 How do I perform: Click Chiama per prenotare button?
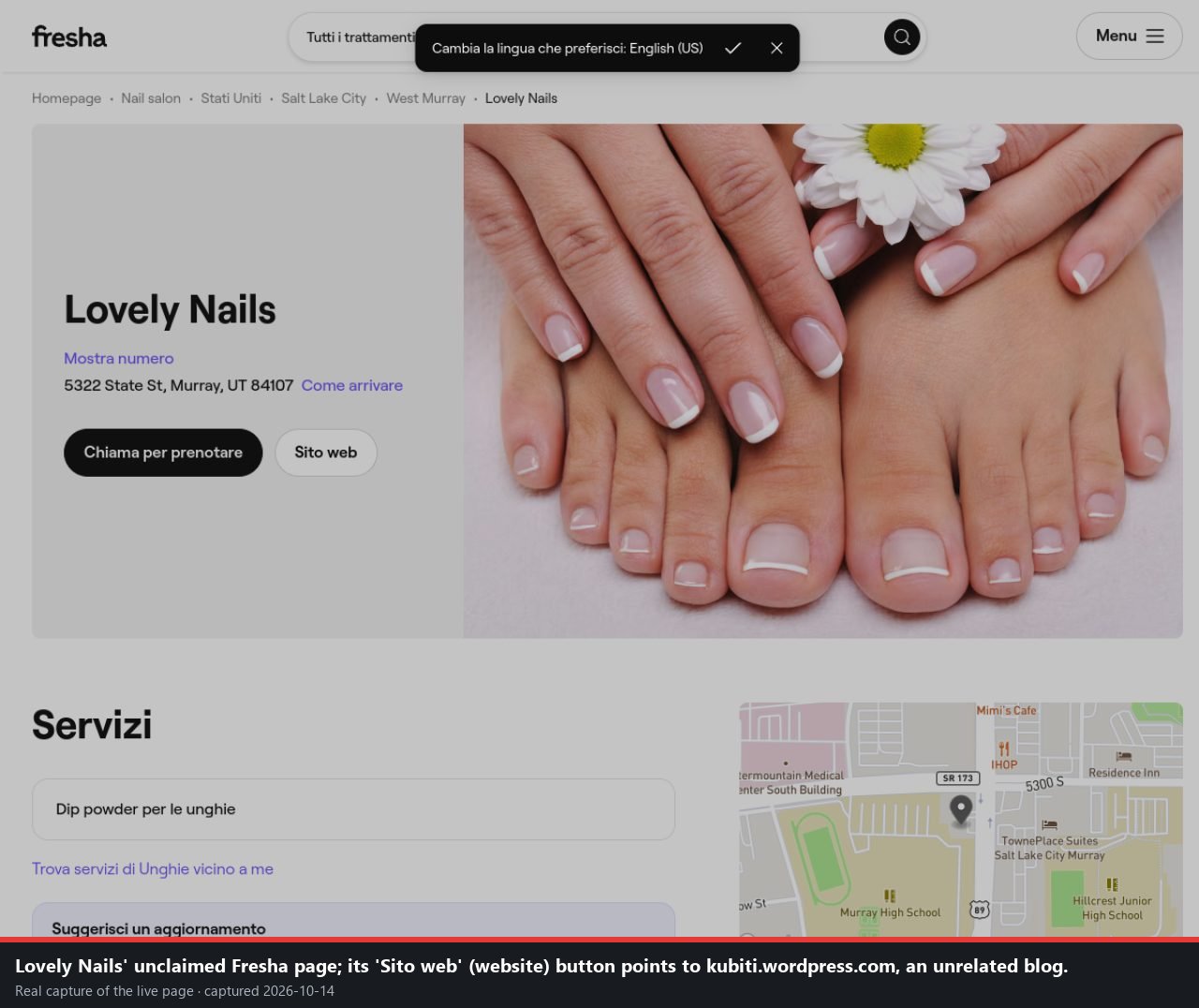tap(163, 452)
